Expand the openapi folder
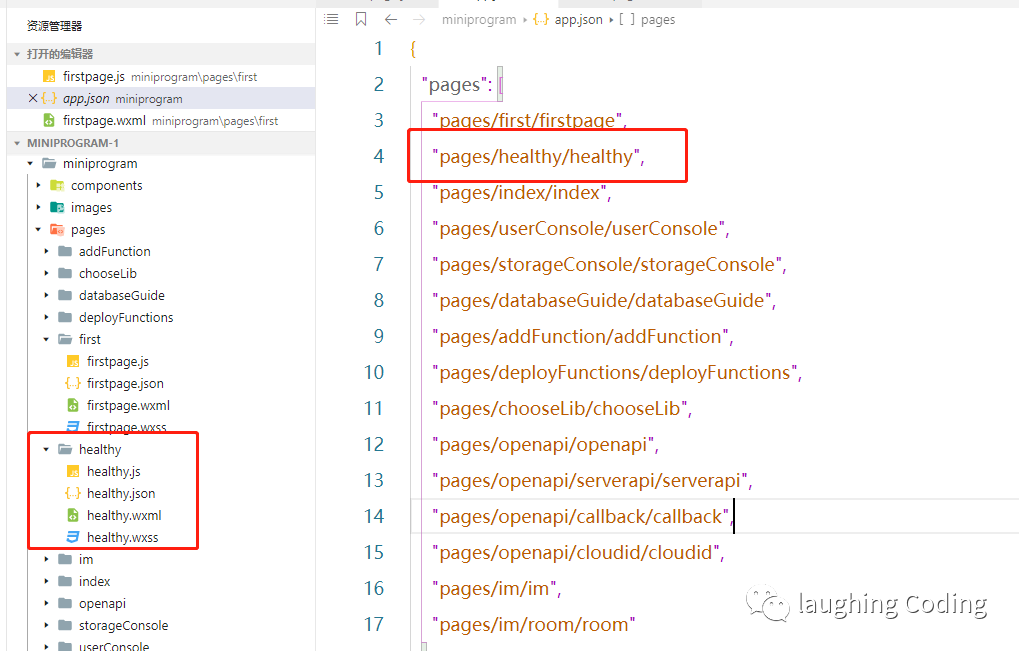The width and height of the screenshot is (1019, 651). pos(46,603)
